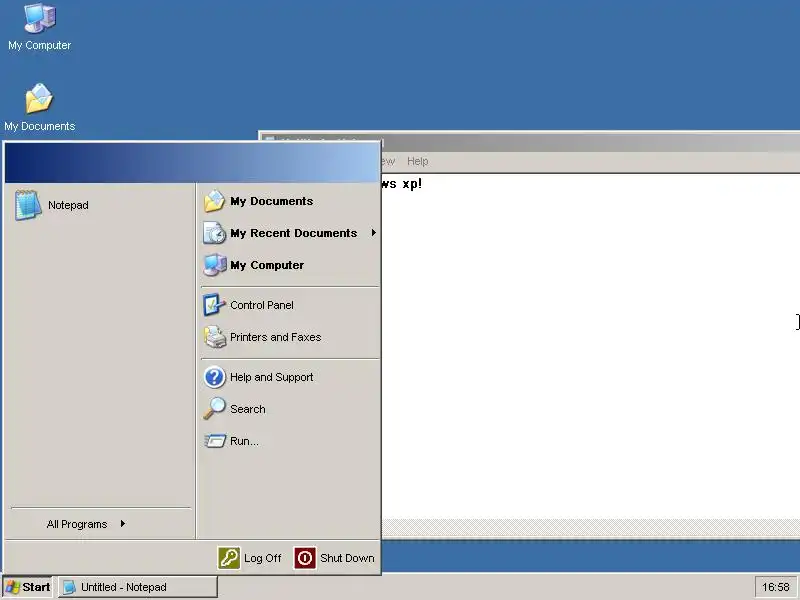
Task: Click the Log Off text button
Action: coord(262,558)
